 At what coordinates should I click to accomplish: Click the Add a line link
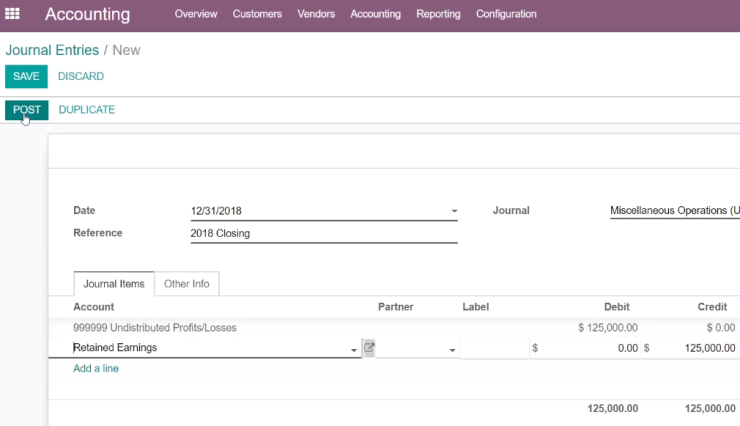pyautogui.click(x=96, y=368)
